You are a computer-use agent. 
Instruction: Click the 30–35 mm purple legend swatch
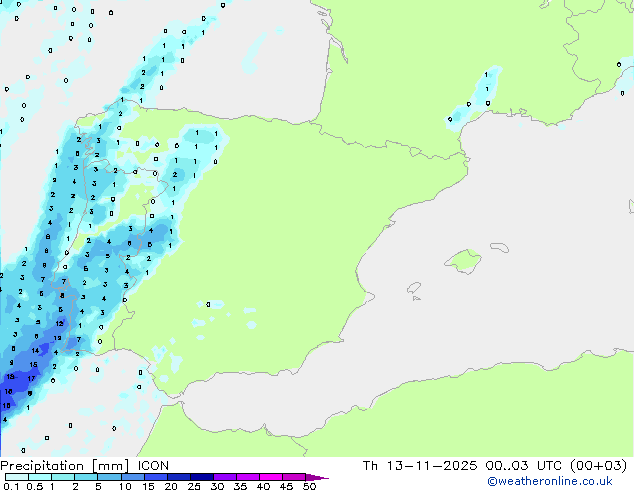[224, 477]
